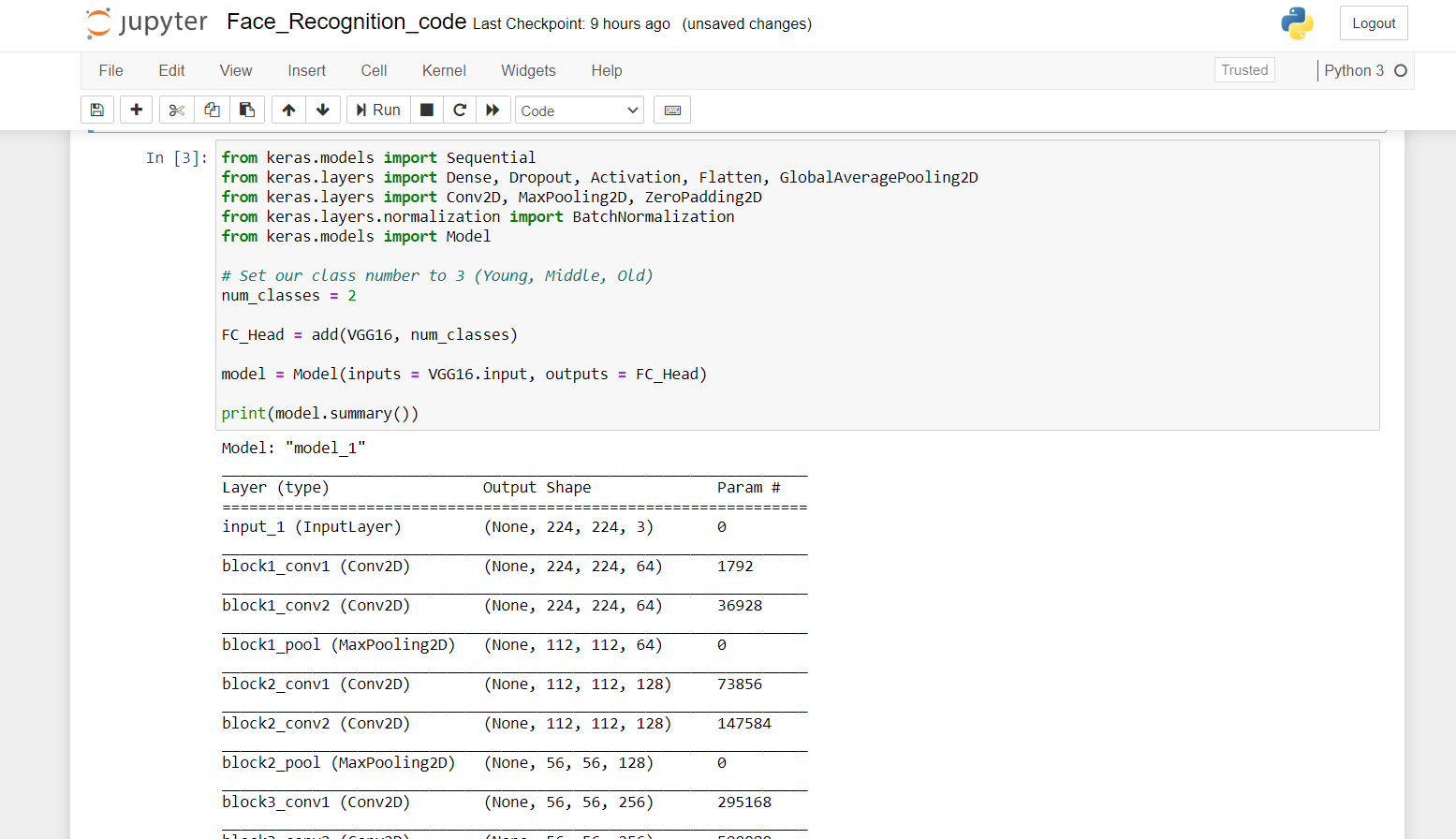Viewport: 1456px width, 839px height.
Task: Open the Jupyter home via logo
Action: [x=145, y=22]
